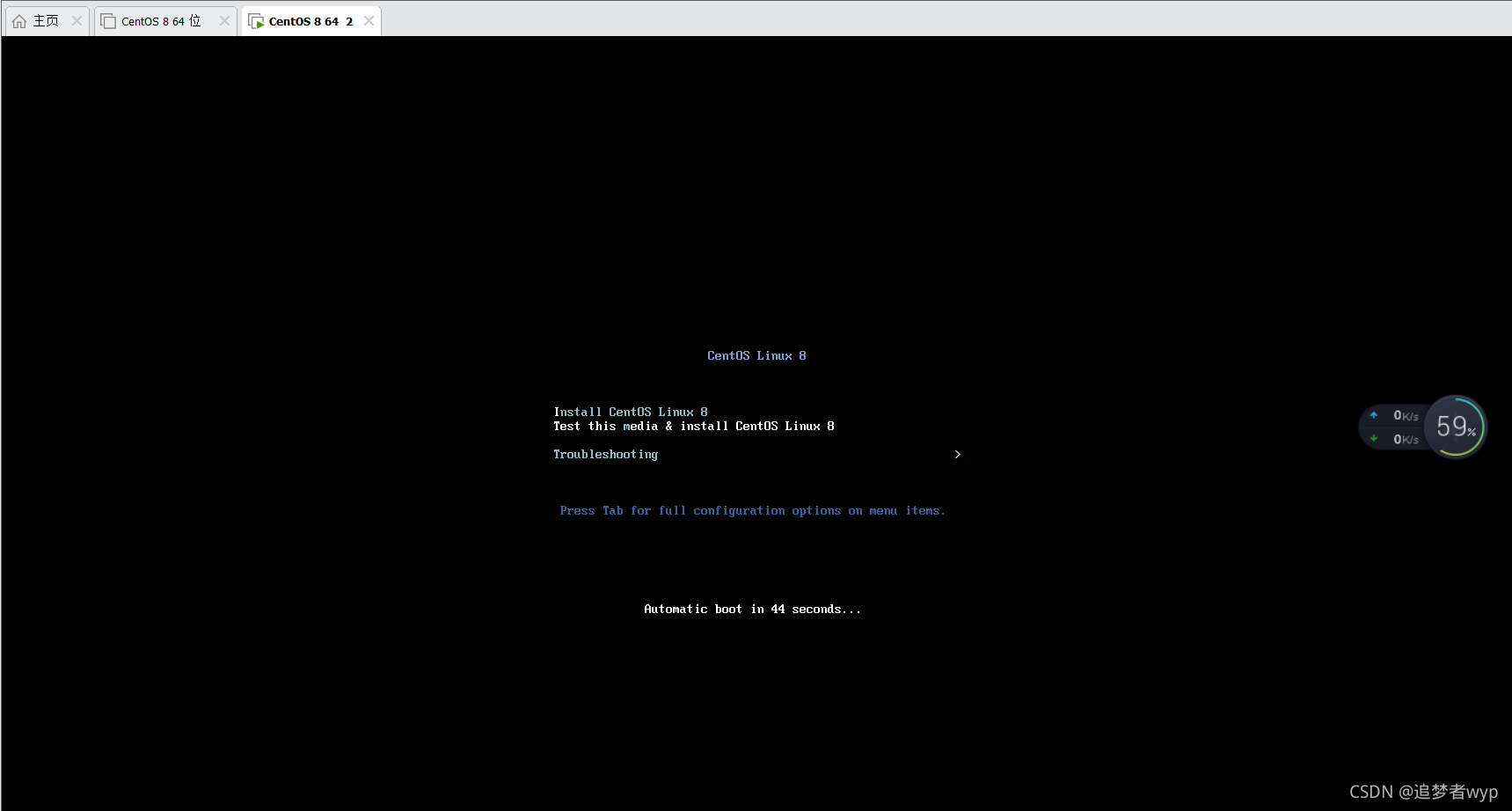Viewport: 1512px width, 811px height.
Task: Click the VM icon on CentOS 8 64 位 tab
Action: [108, 21]
